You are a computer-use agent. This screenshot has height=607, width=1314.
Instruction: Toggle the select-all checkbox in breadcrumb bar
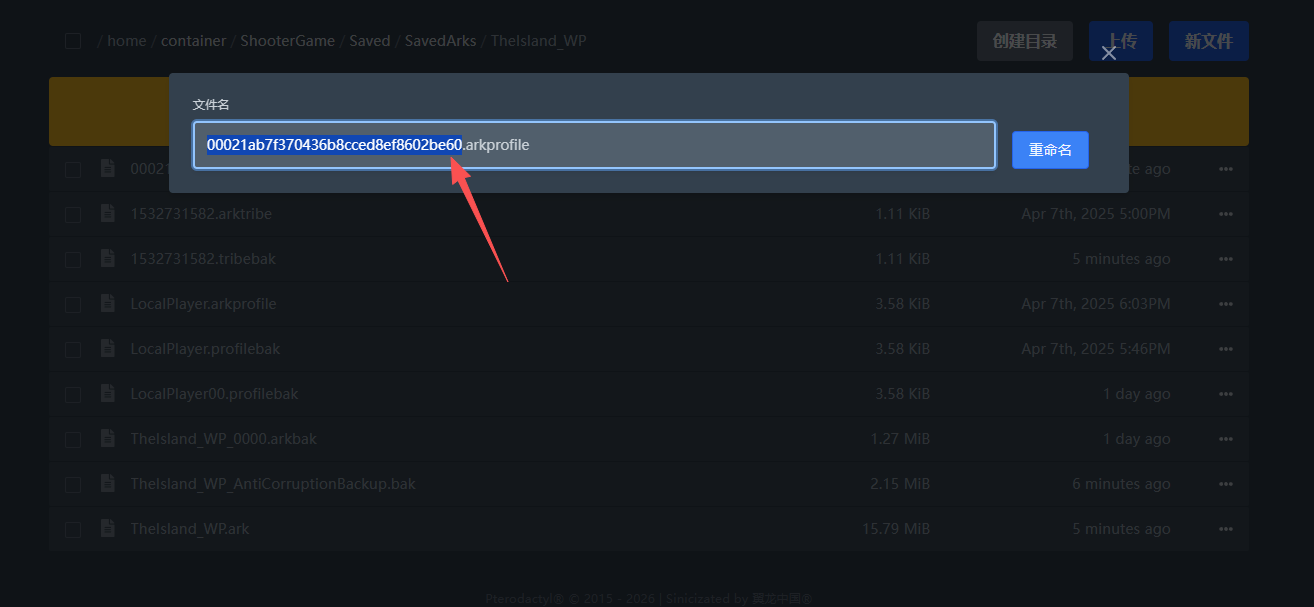73,41
